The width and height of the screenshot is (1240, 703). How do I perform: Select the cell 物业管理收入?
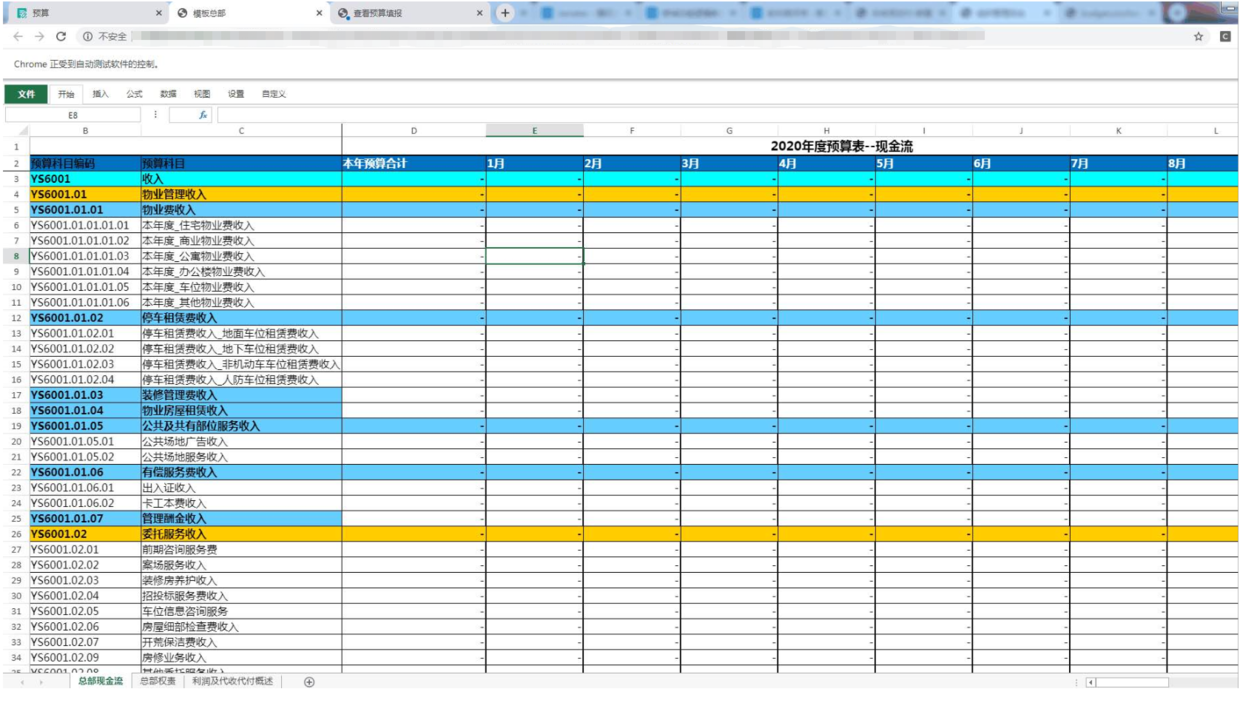tap(241, 194)
